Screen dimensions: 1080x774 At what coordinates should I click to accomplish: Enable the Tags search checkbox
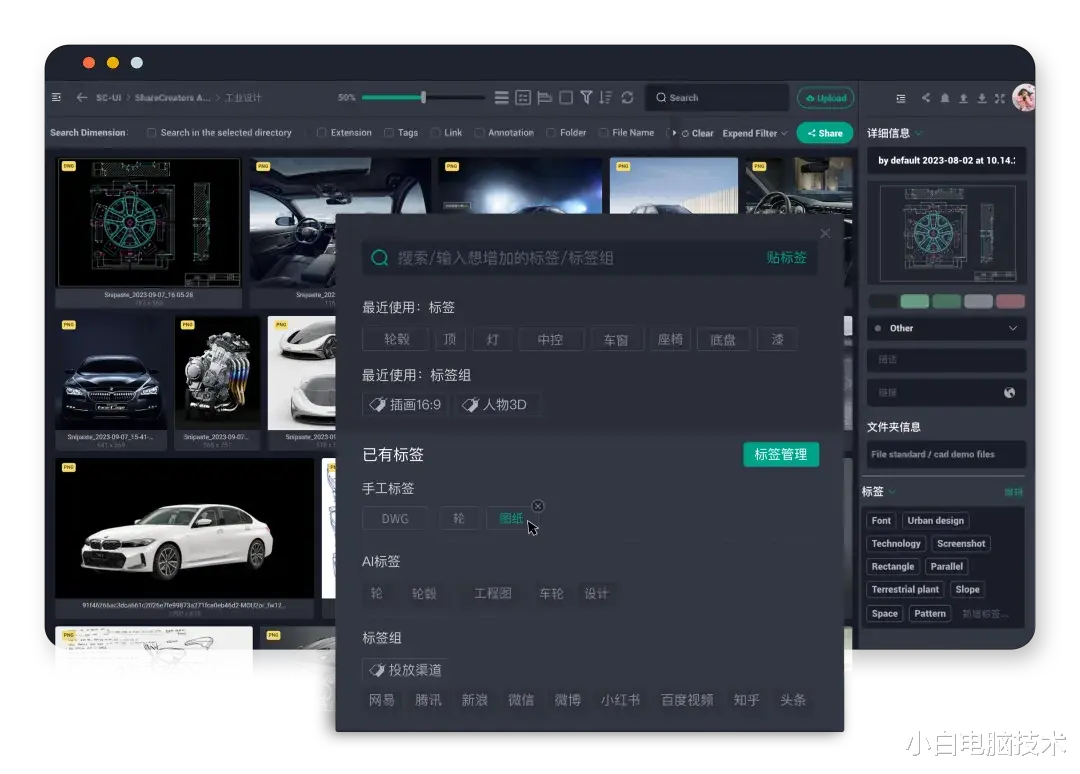389,133
